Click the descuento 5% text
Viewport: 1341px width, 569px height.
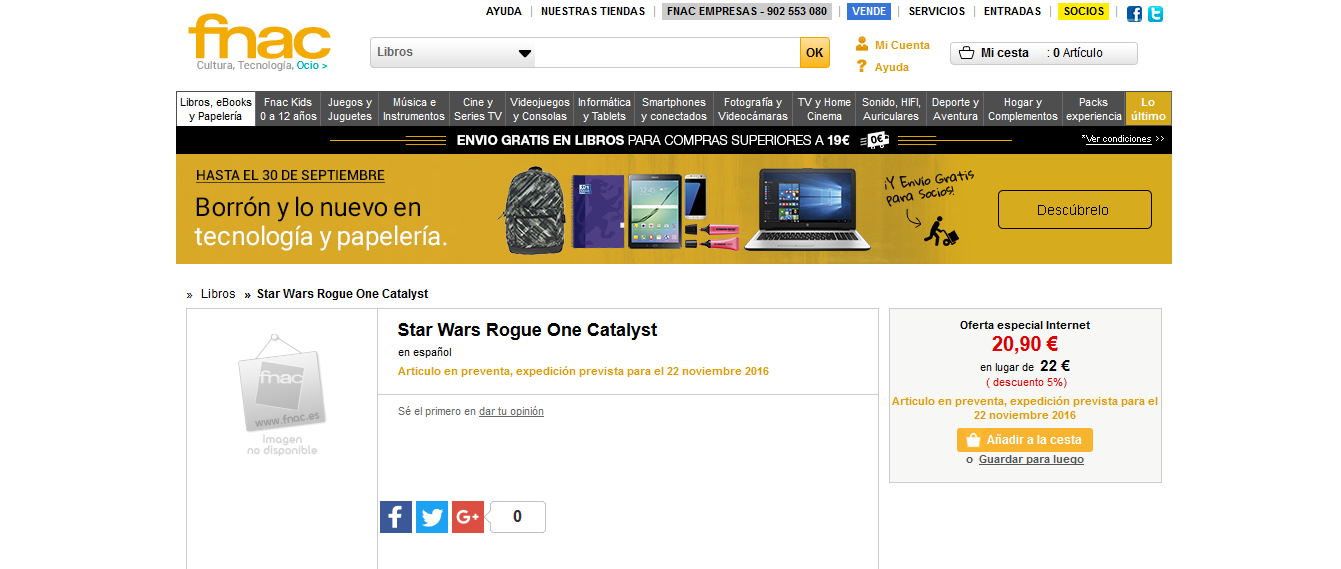(1026, 382)
